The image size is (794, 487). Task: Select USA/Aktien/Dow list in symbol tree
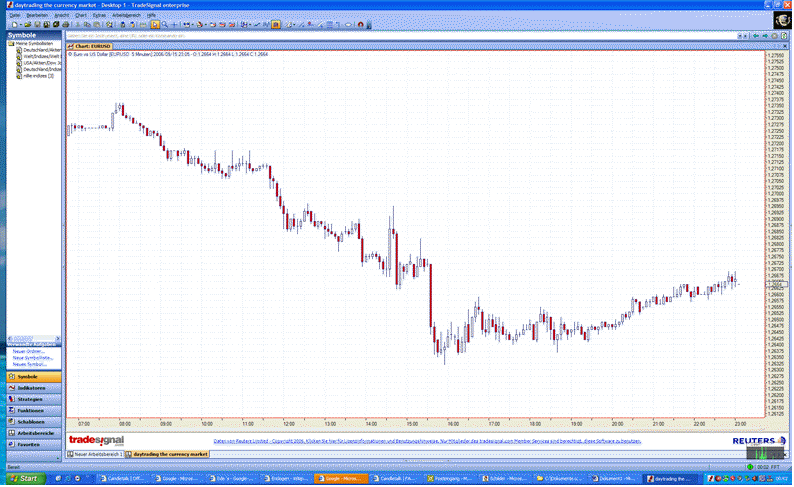pyautogui.click(x=38, y=62)
